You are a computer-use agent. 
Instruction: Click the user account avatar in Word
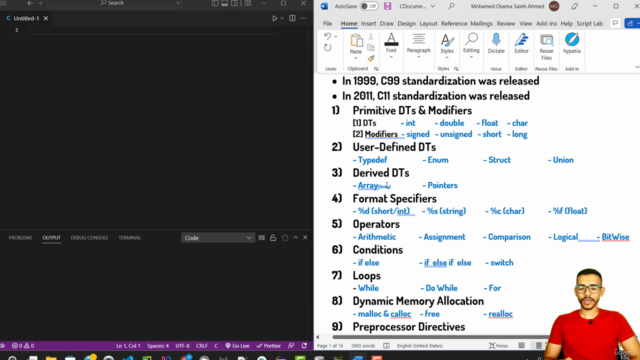pos(554,6)
